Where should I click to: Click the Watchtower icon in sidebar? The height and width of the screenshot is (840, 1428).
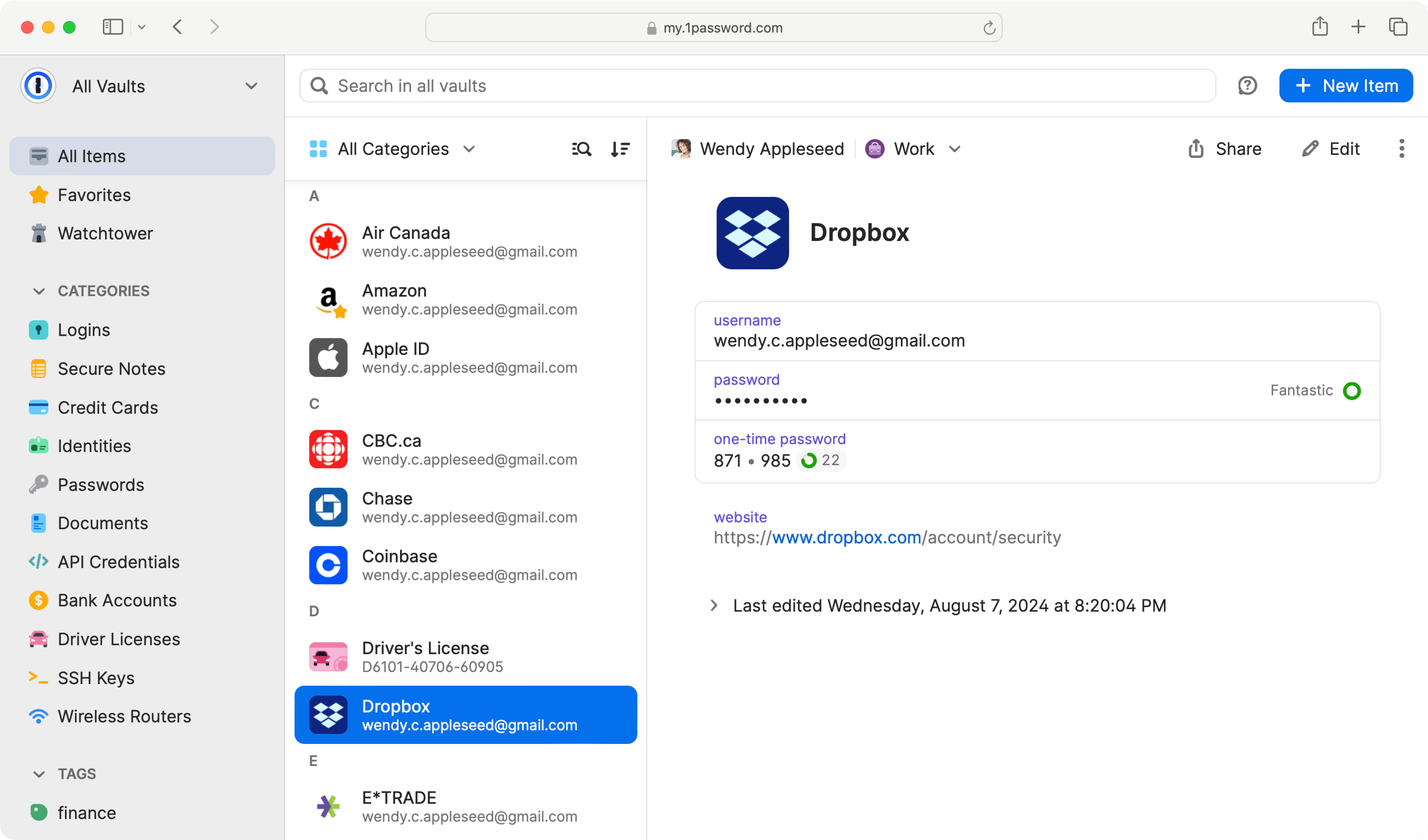(38, 233)
